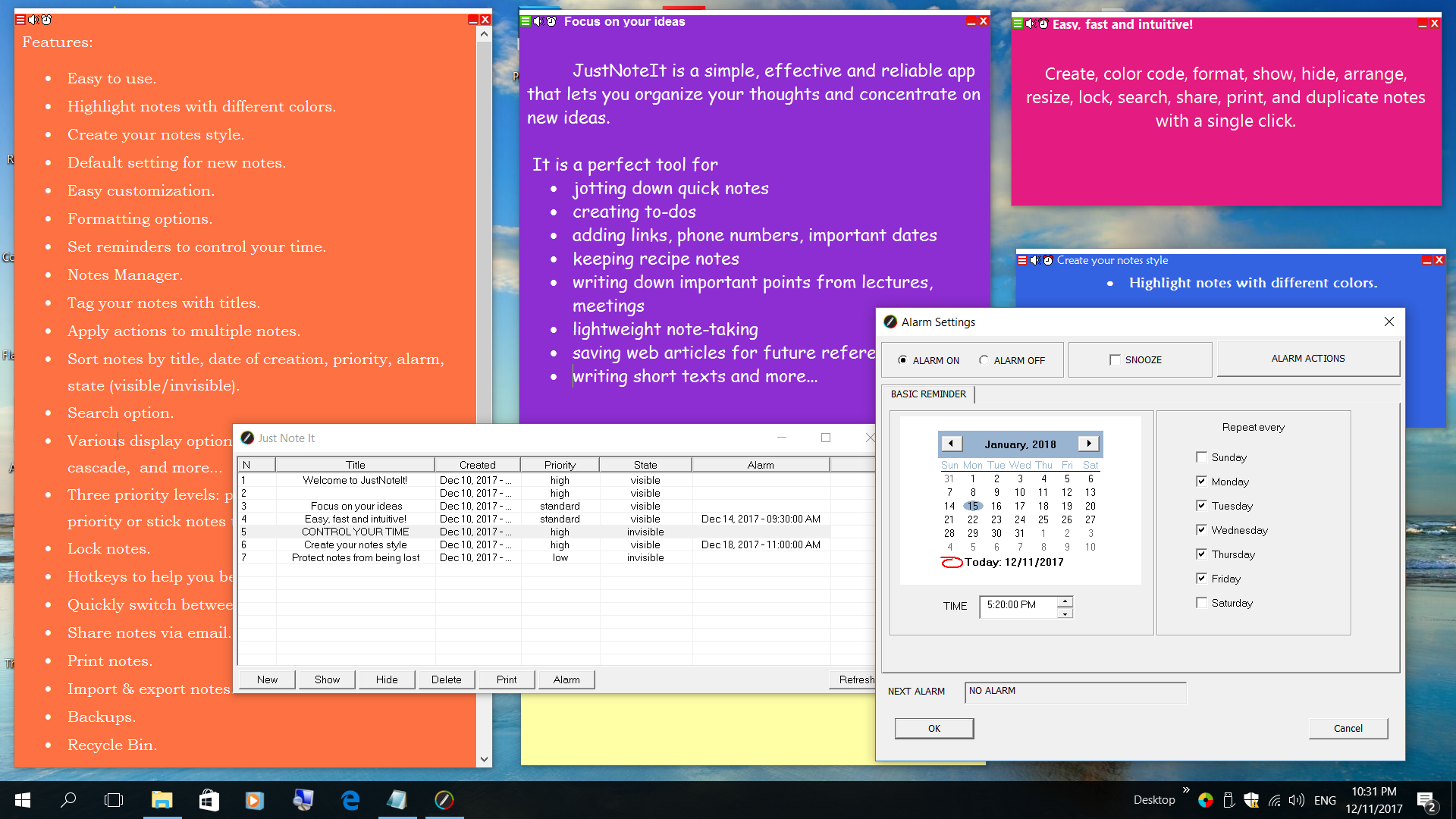The image size is (1456, 819).
Task: Click the JustNoteIt icon in the taskbar
Action: (x=444, y=800)
